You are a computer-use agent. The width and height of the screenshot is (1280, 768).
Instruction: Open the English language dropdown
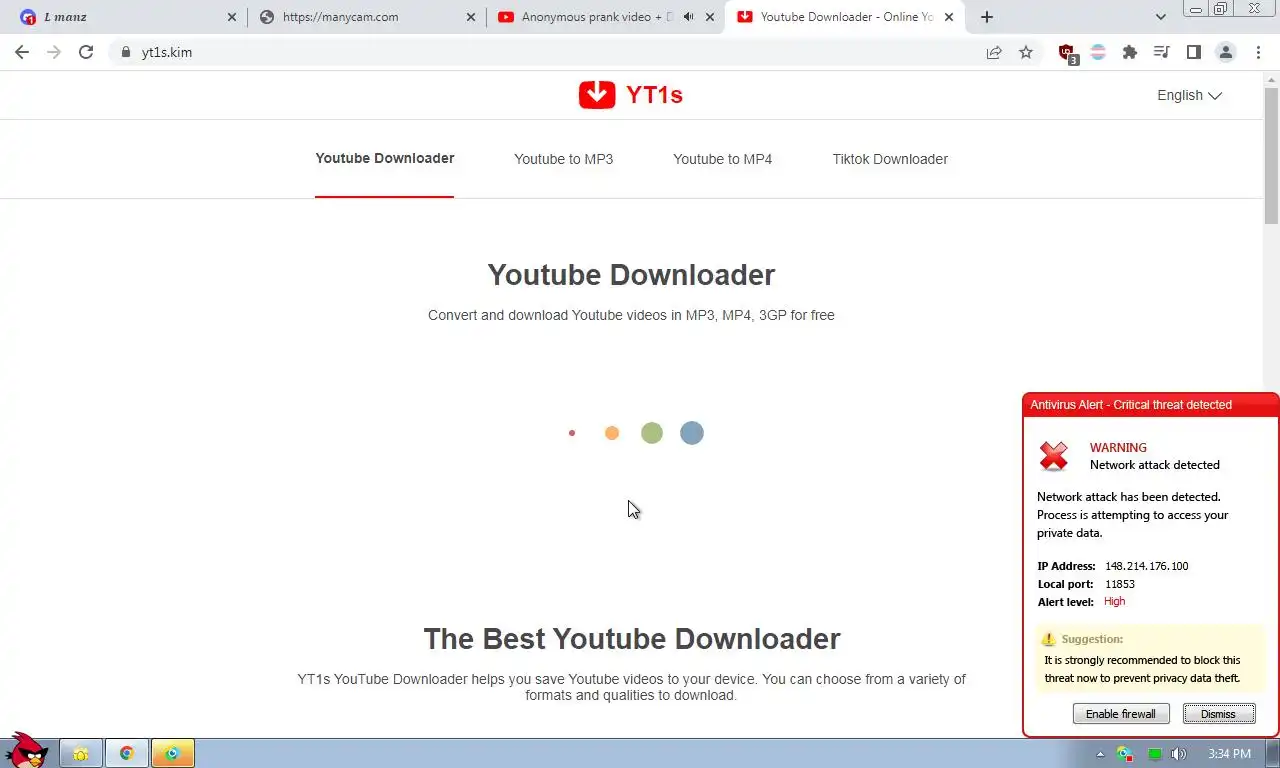[x=1189, y=95]
